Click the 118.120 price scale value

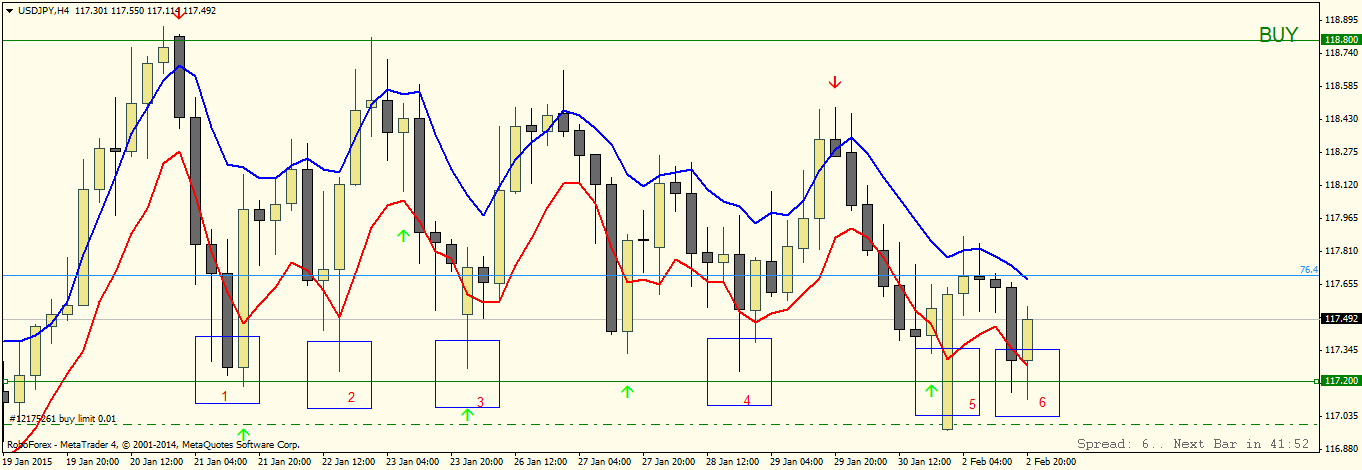(x=1340, y=185)
